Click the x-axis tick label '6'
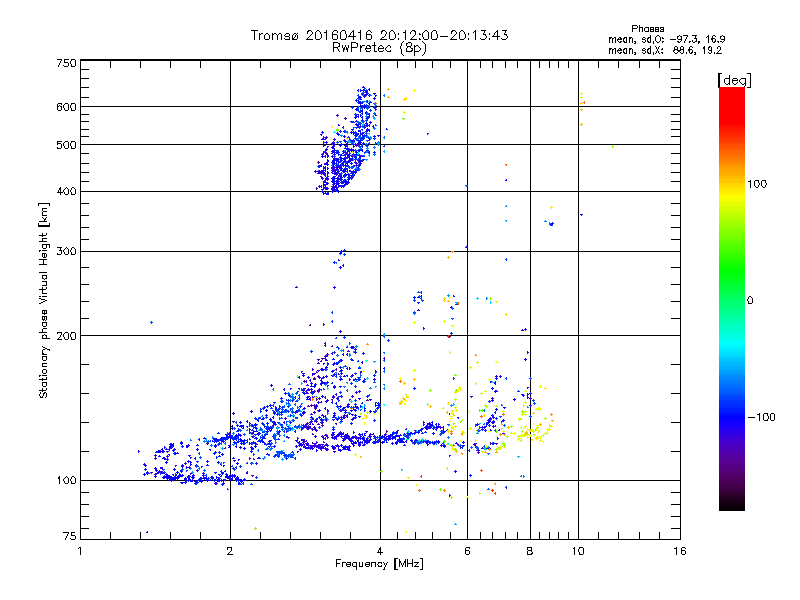This screenshot has height=600, width=800. coord(467,551)
